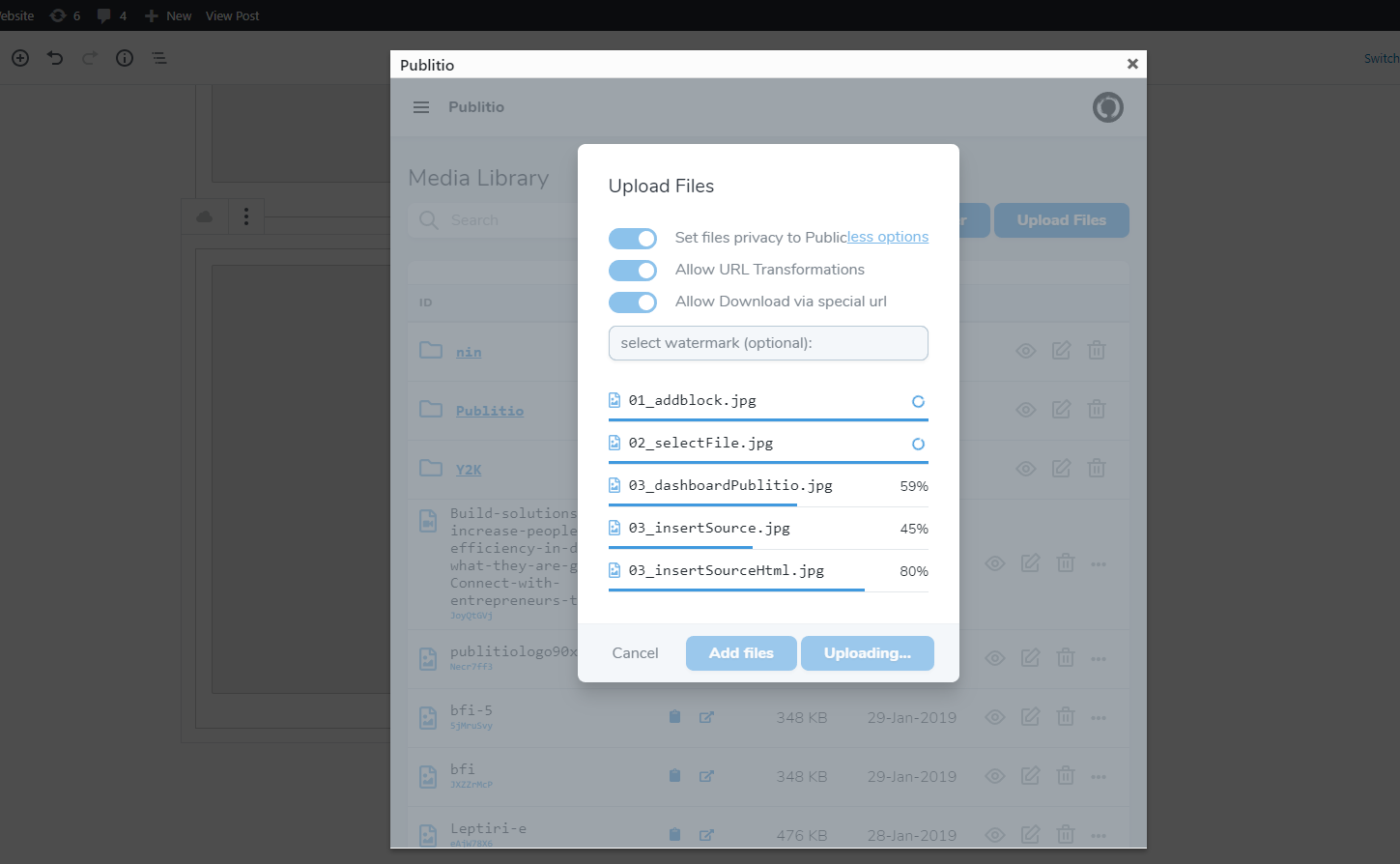Image resolution: width=1400 pixels, height=864 pixels.
Task: Click Cancel in Upload Files dialog
Action: pyautogui.click(x=635, y=653)
